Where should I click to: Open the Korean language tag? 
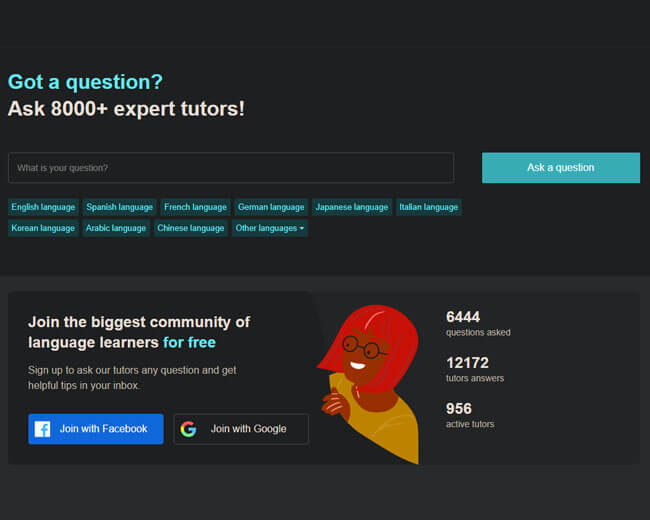point(43,228)
